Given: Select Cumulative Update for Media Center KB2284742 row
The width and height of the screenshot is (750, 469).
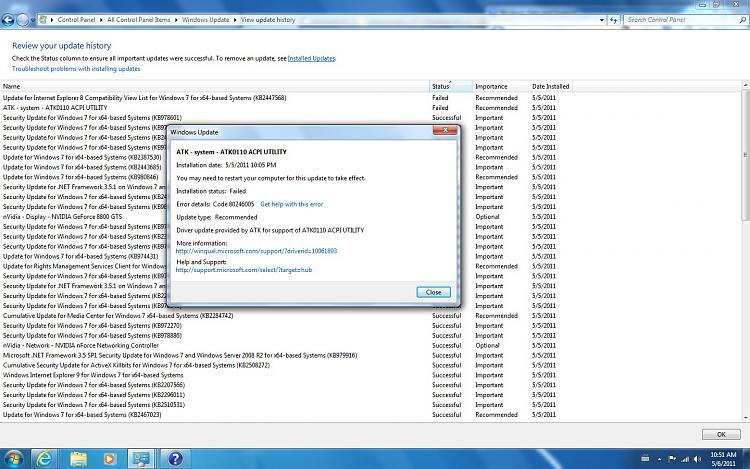Looking at the screenshot, I should pos(286,316).
